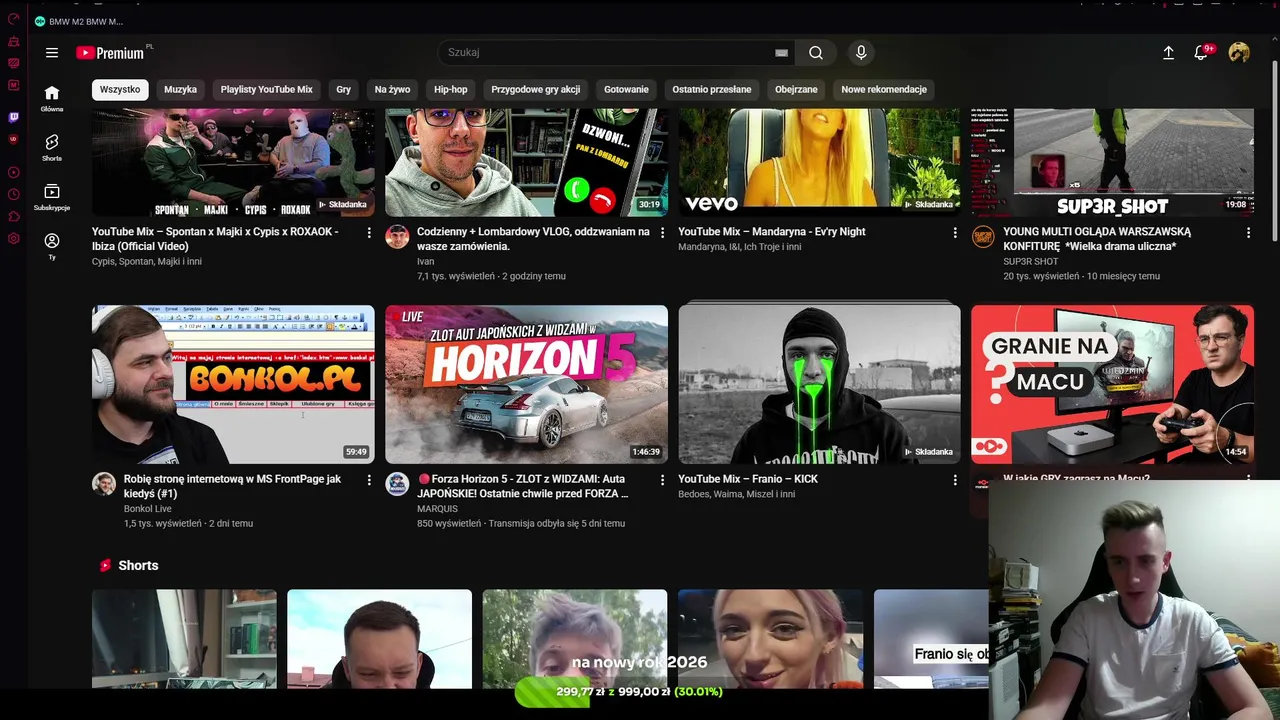Image resolution: width=1280 pixels, height=720 pixels.
Task: Open browser sidebar settings gear
Action: click(x=14, y=239)
